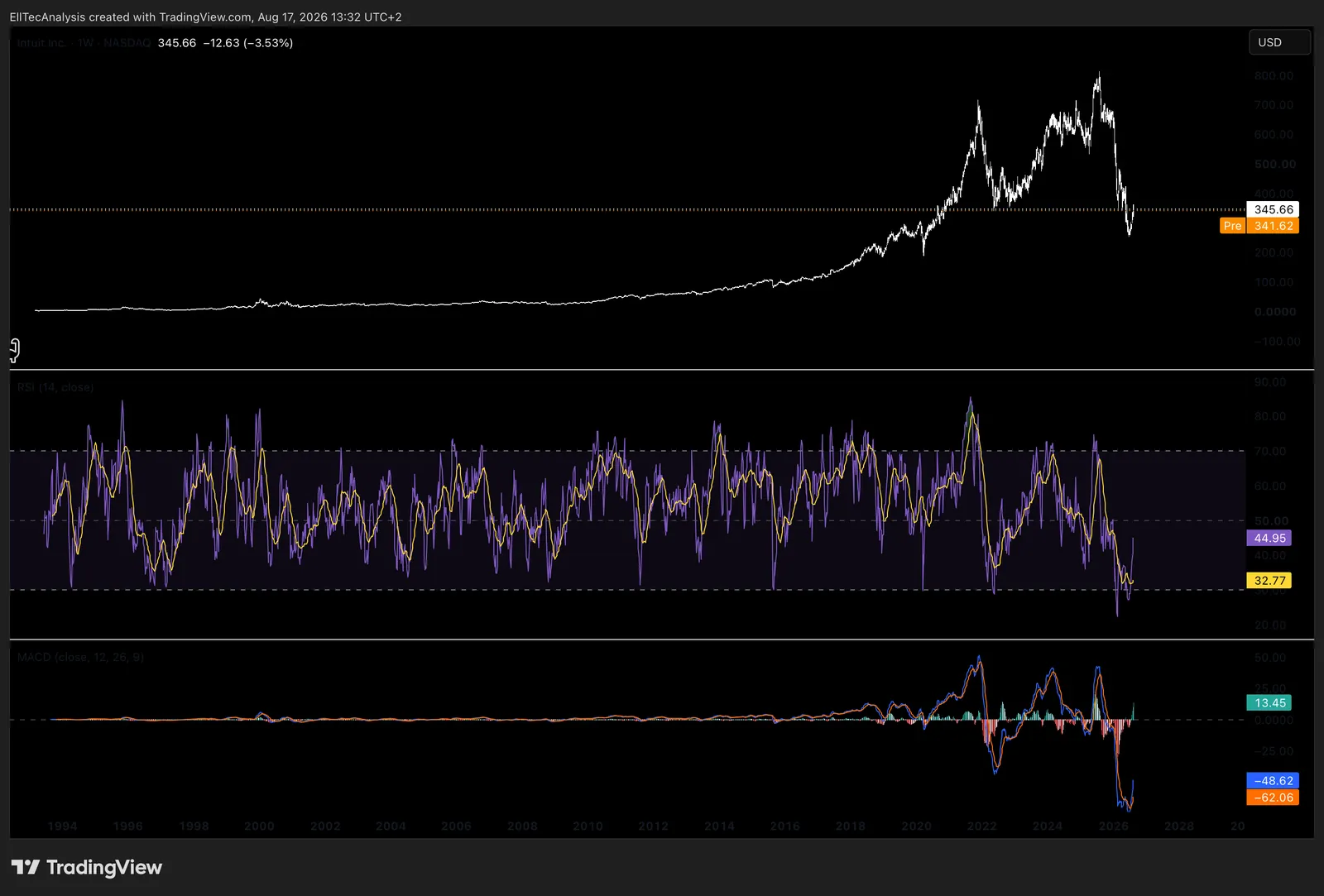
Task: Click the purple 44.95 RSI value label
Action: 1269,538
